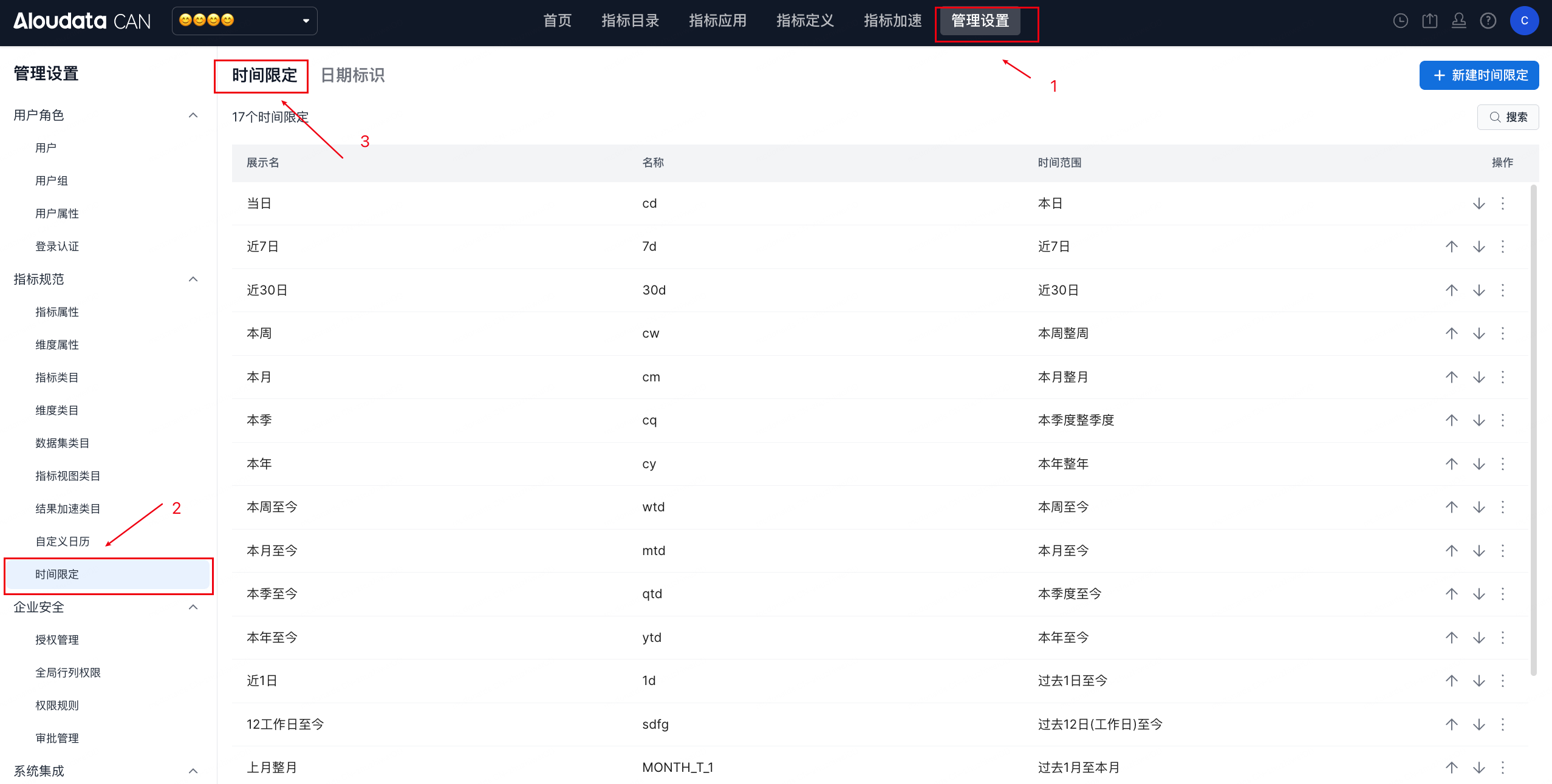Click the blue C avatar
Viewport: 1552px width, 784px height.
[x=1523, y=21]
